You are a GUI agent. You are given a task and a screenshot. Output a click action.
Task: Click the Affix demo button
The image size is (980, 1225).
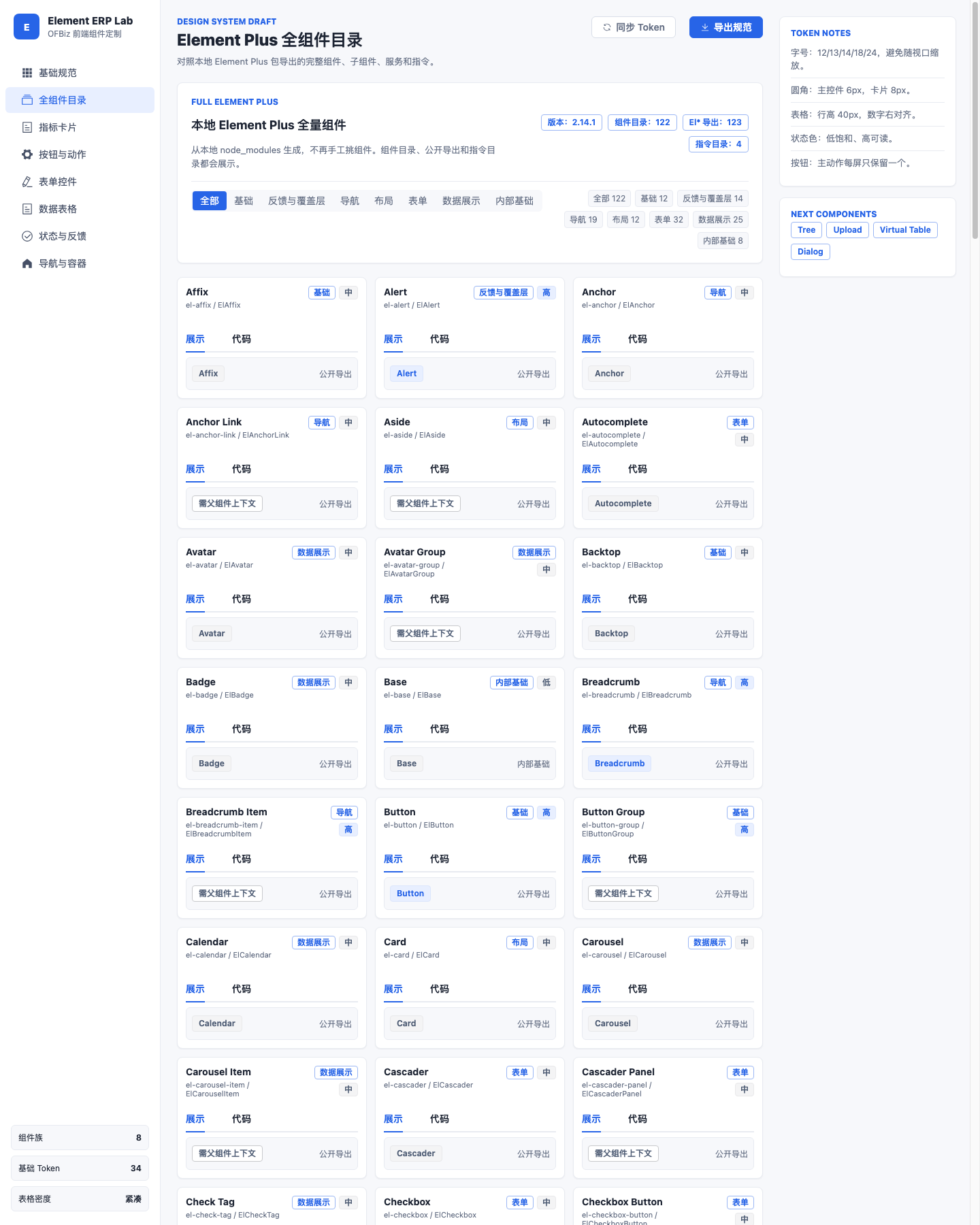pos(208,374)
